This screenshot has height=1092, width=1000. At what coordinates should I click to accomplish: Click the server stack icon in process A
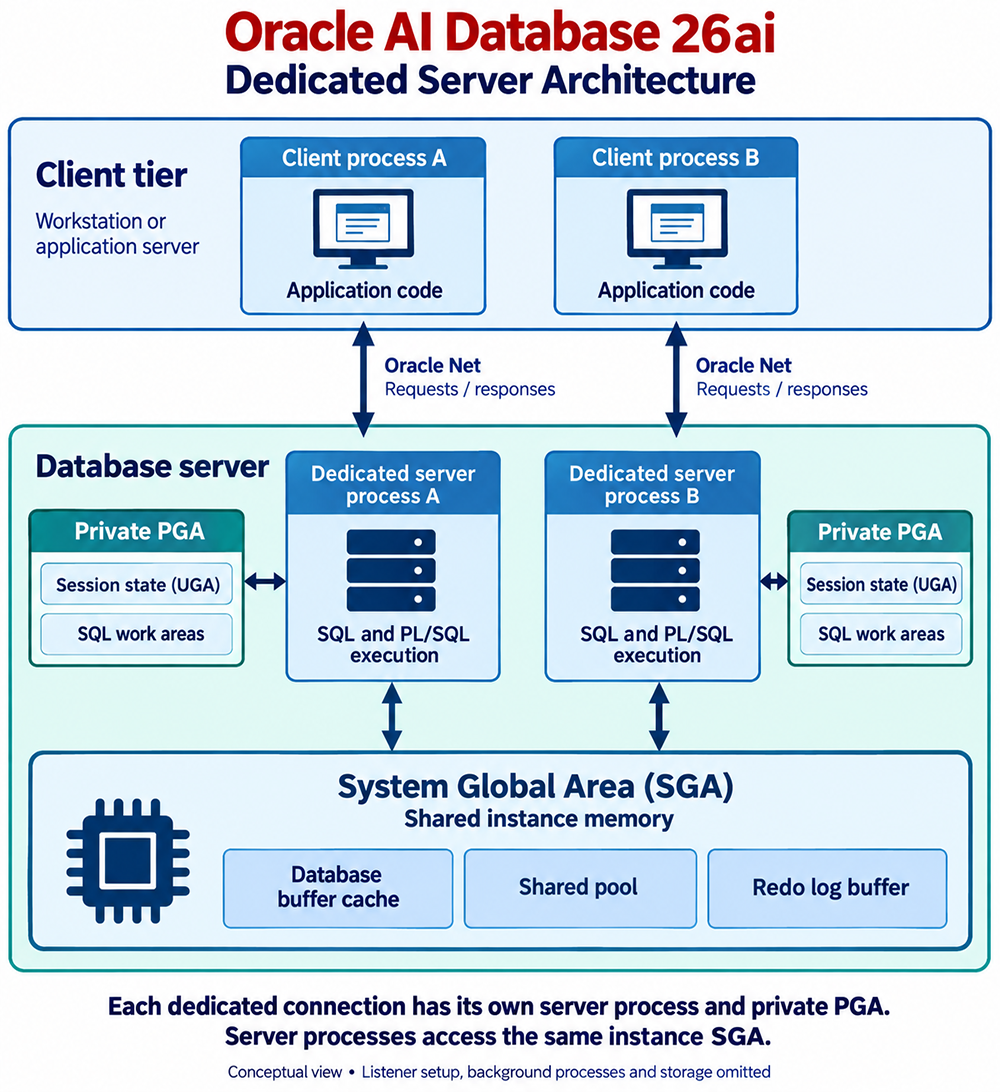391,570
